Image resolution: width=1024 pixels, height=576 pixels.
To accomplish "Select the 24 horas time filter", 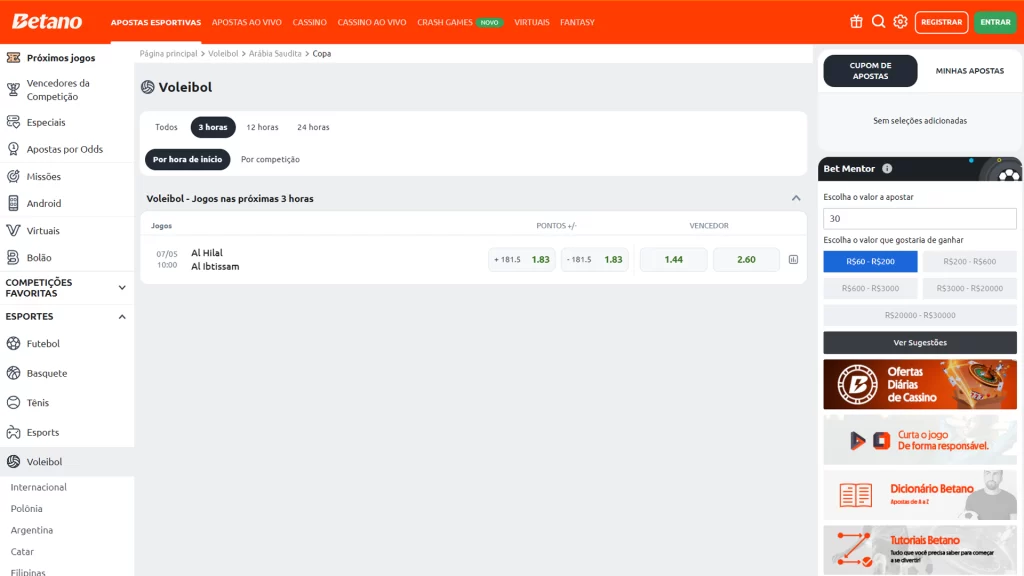I will (313, 127).
